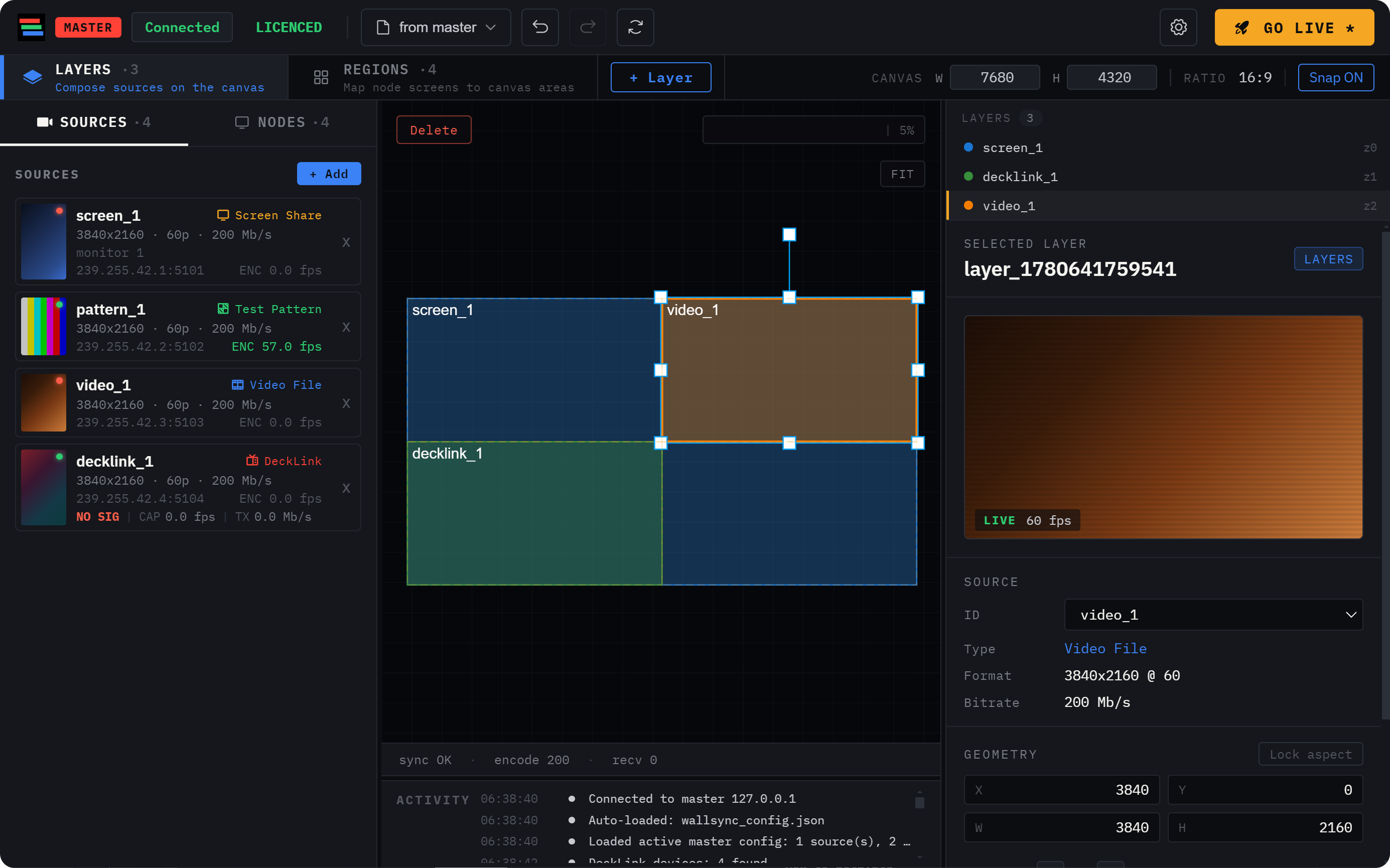Viewport: 1390px width, 868px height.
Task: Click the + Layer button
Action: click(660, 77)
